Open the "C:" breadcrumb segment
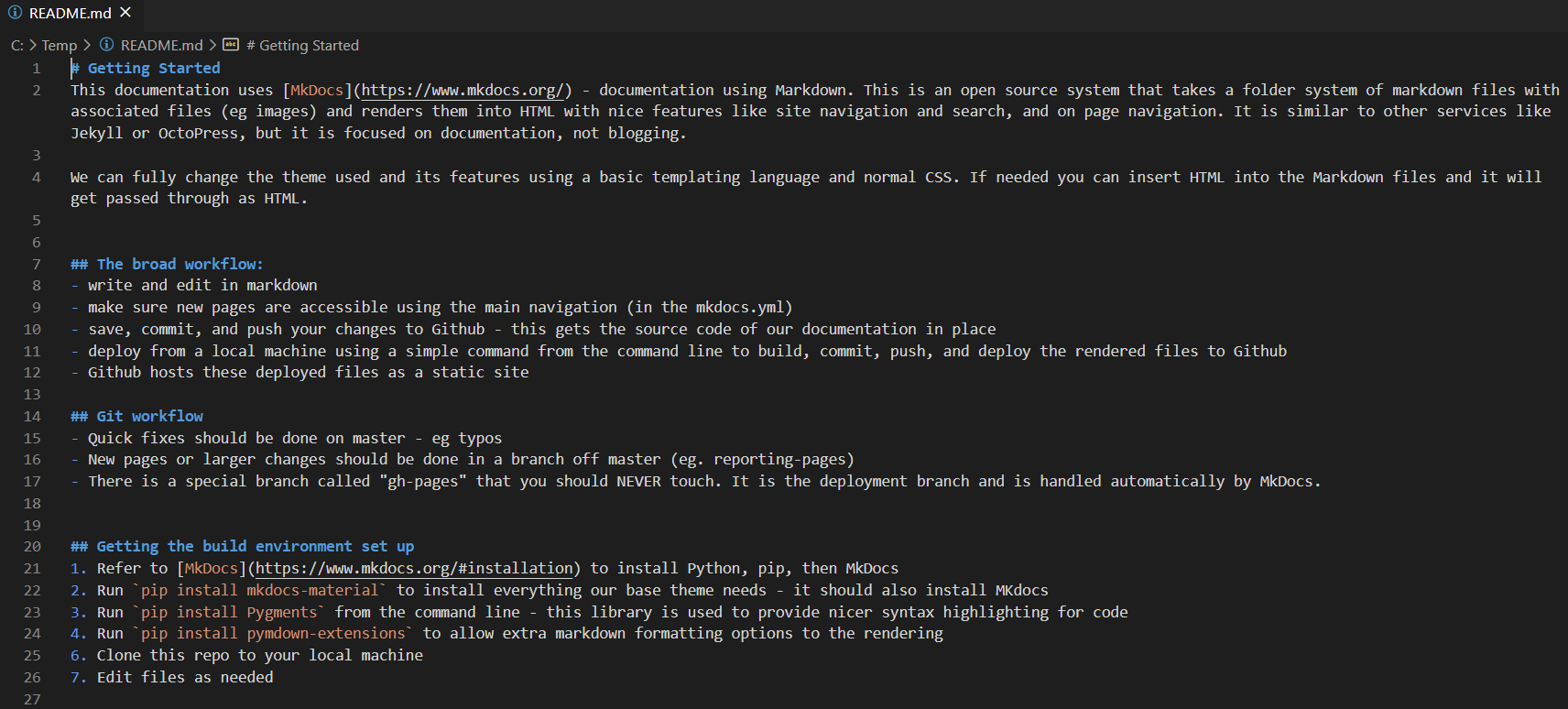 coord(17,45)
